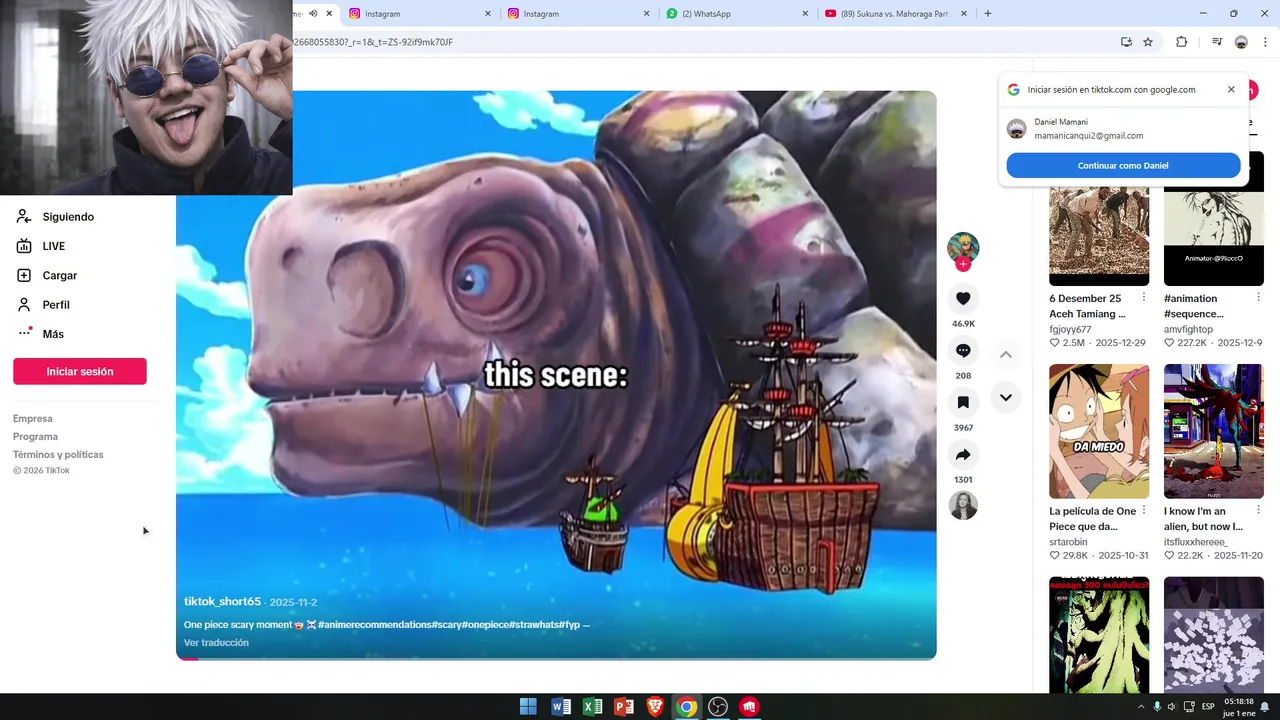Share the video via the arrow icon
Screen dimensions: 1280x720
(x=963, y=455)
